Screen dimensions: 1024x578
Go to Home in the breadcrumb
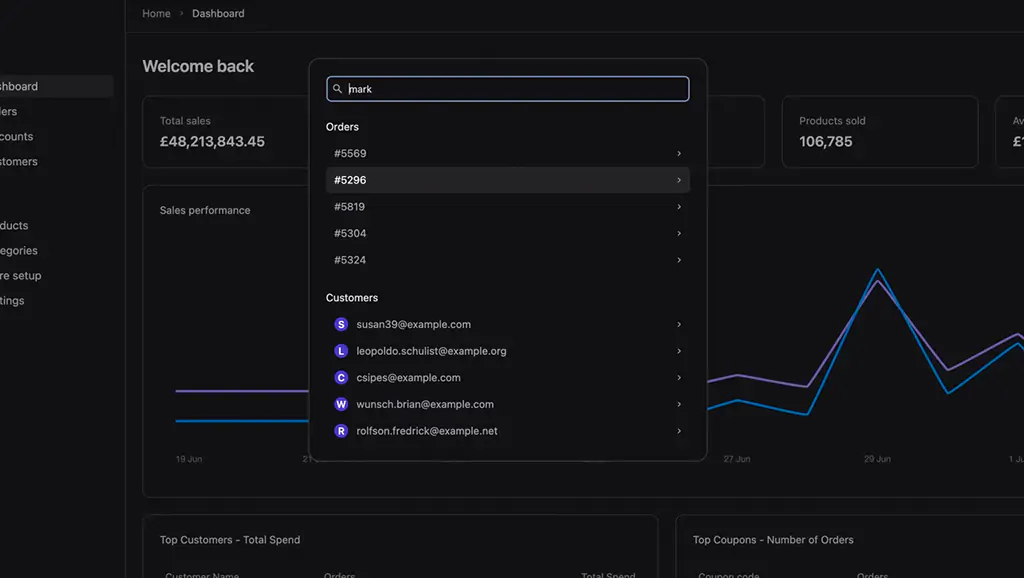click(156, 14)
